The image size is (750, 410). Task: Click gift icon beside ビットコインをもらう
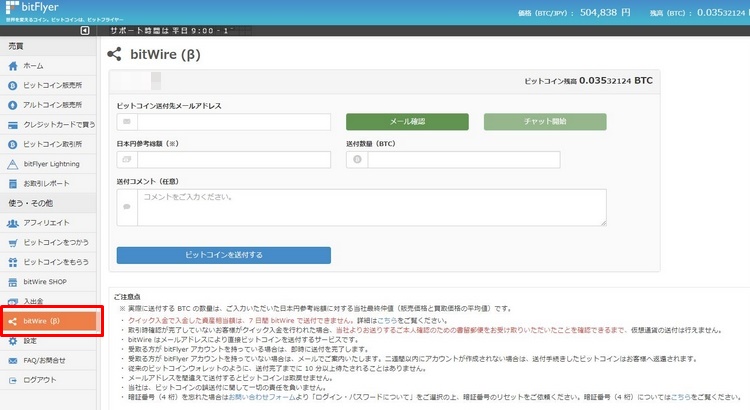click(13, 262)
